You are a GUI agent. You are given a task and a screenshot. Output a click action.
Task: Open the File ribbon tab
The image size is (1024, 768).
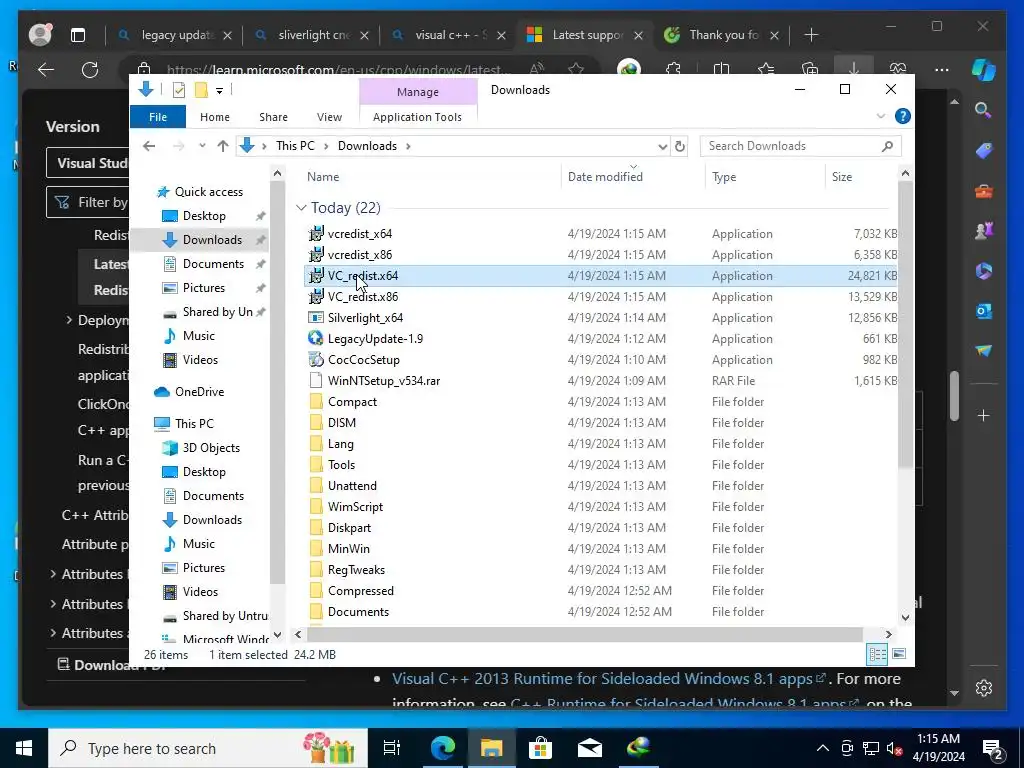(158, 117)
